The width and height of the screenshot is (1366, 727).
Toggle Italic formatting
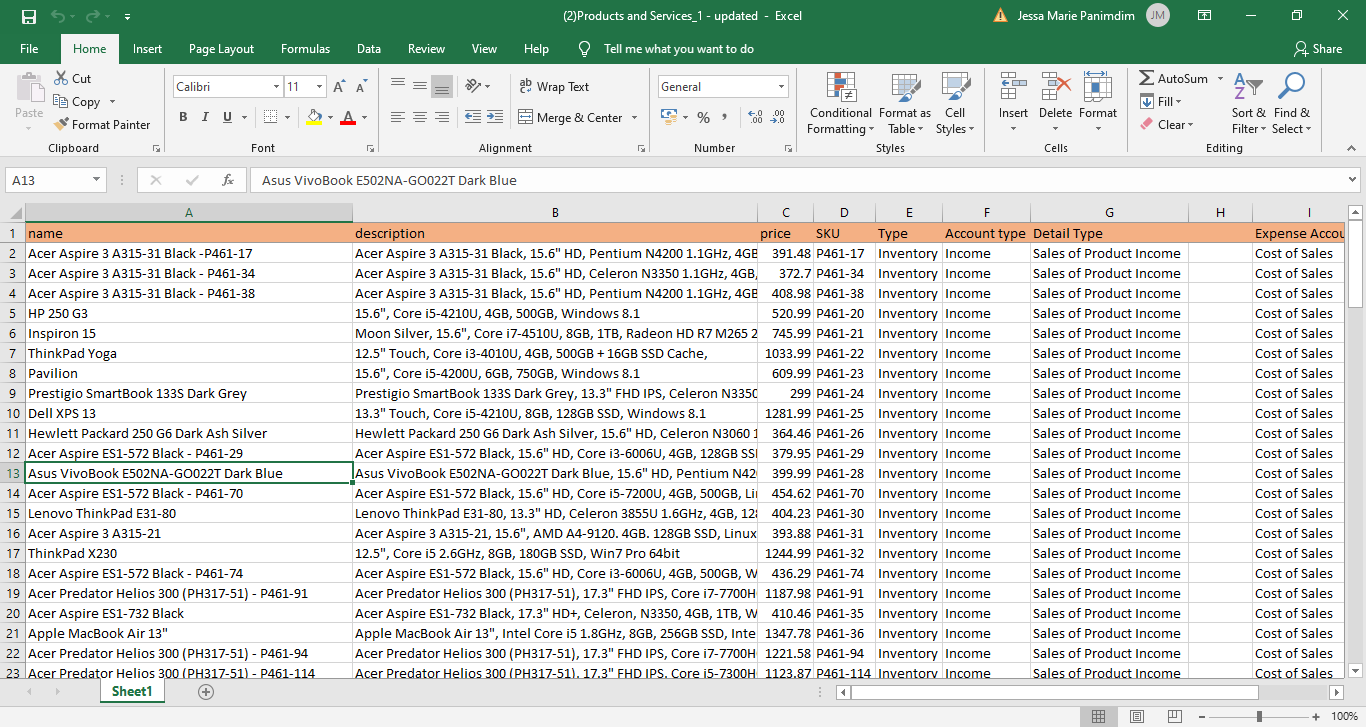point(205,117)
